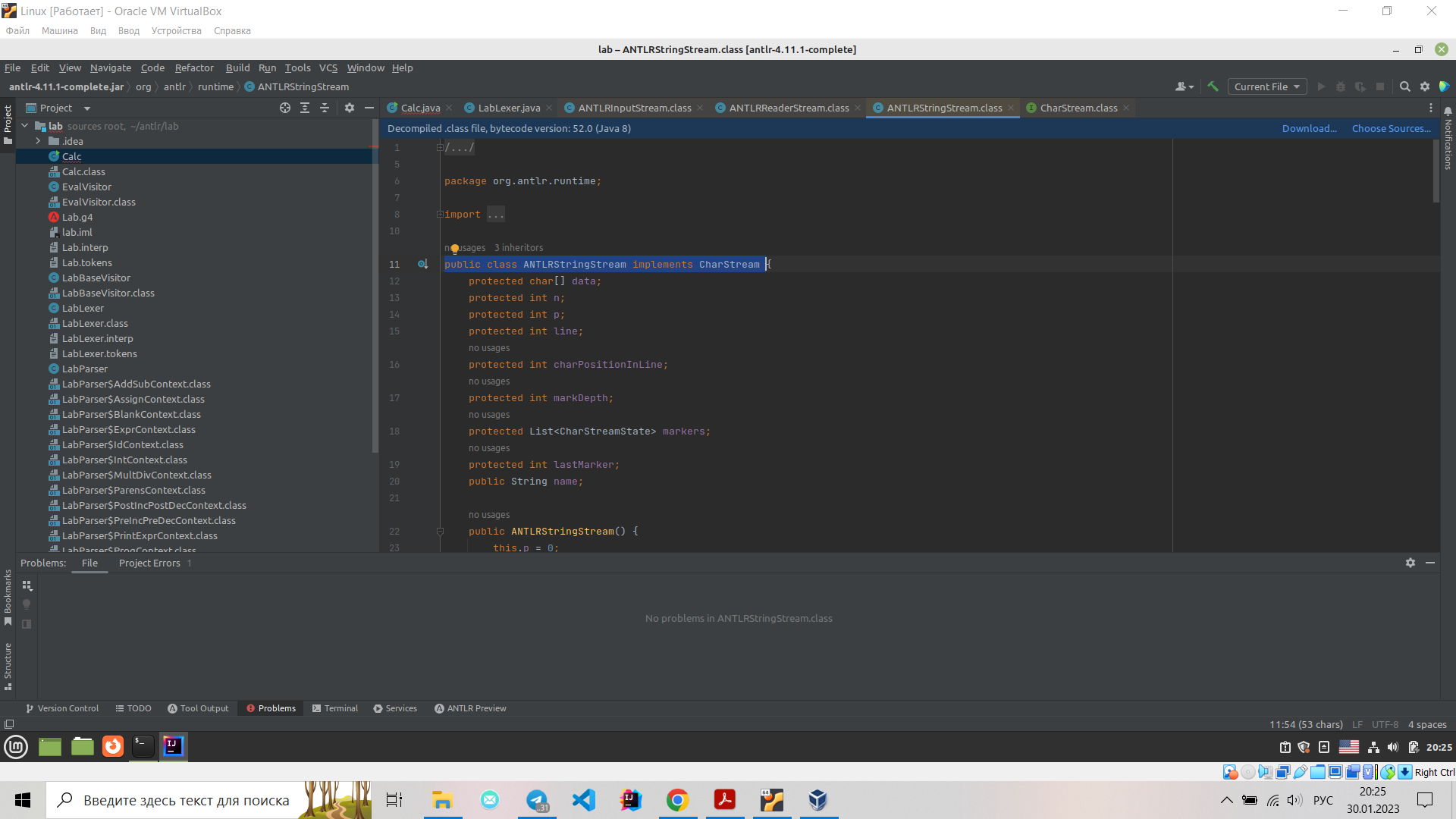This screenshot has width=1456, height=819.
Task: Close the LabLexer.java tab
Action: pyautogui.click(x=549, y=108)
